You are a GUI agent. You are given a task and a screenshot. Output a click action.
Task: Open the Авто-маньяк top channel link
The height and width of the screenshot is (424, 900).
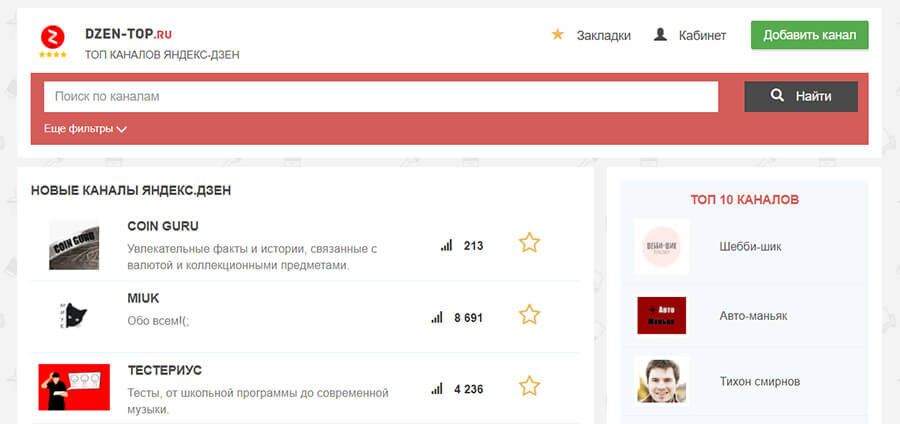click(753, 316)
